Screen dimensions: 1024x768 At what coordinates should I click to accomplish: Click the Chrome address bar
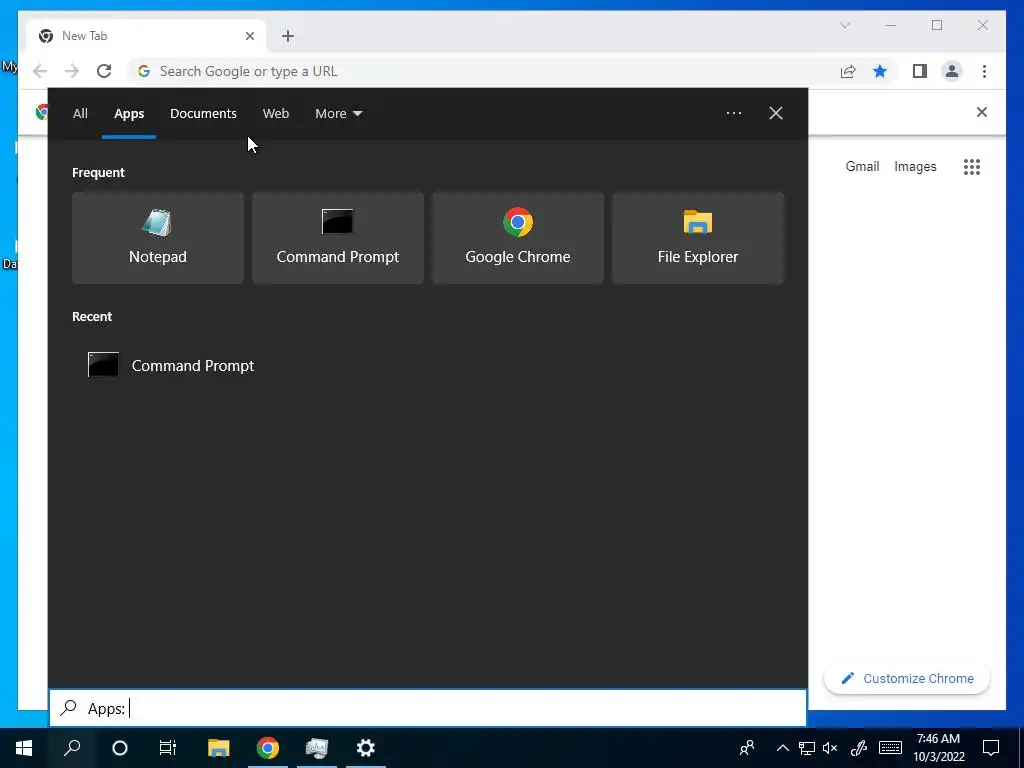(483, 71)
